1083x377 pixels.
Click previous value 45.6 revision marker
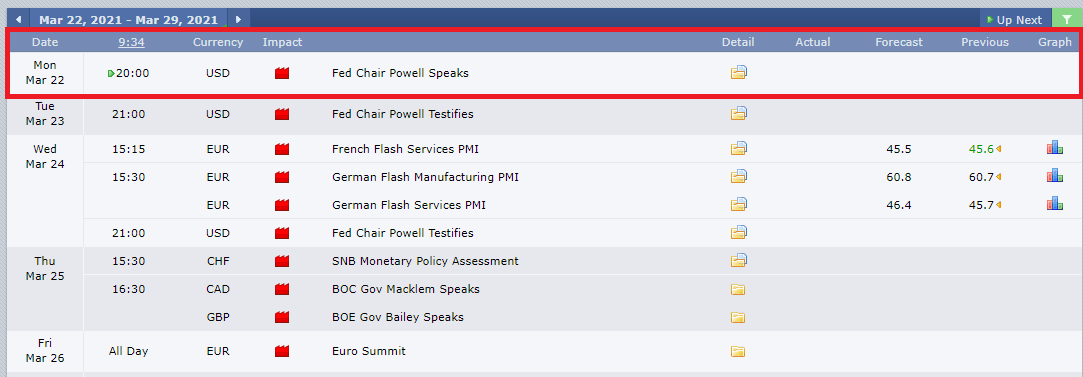click(999, 149)
